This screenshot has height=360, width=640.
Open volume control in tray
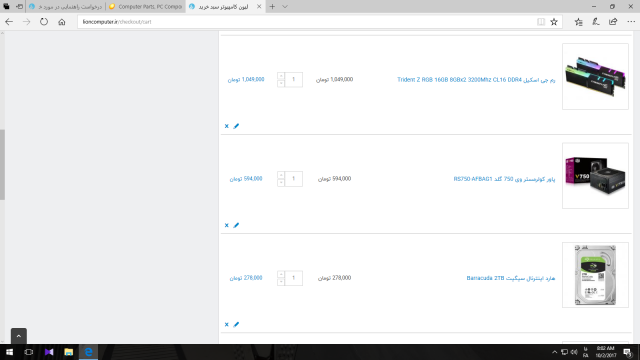point(574,352)
